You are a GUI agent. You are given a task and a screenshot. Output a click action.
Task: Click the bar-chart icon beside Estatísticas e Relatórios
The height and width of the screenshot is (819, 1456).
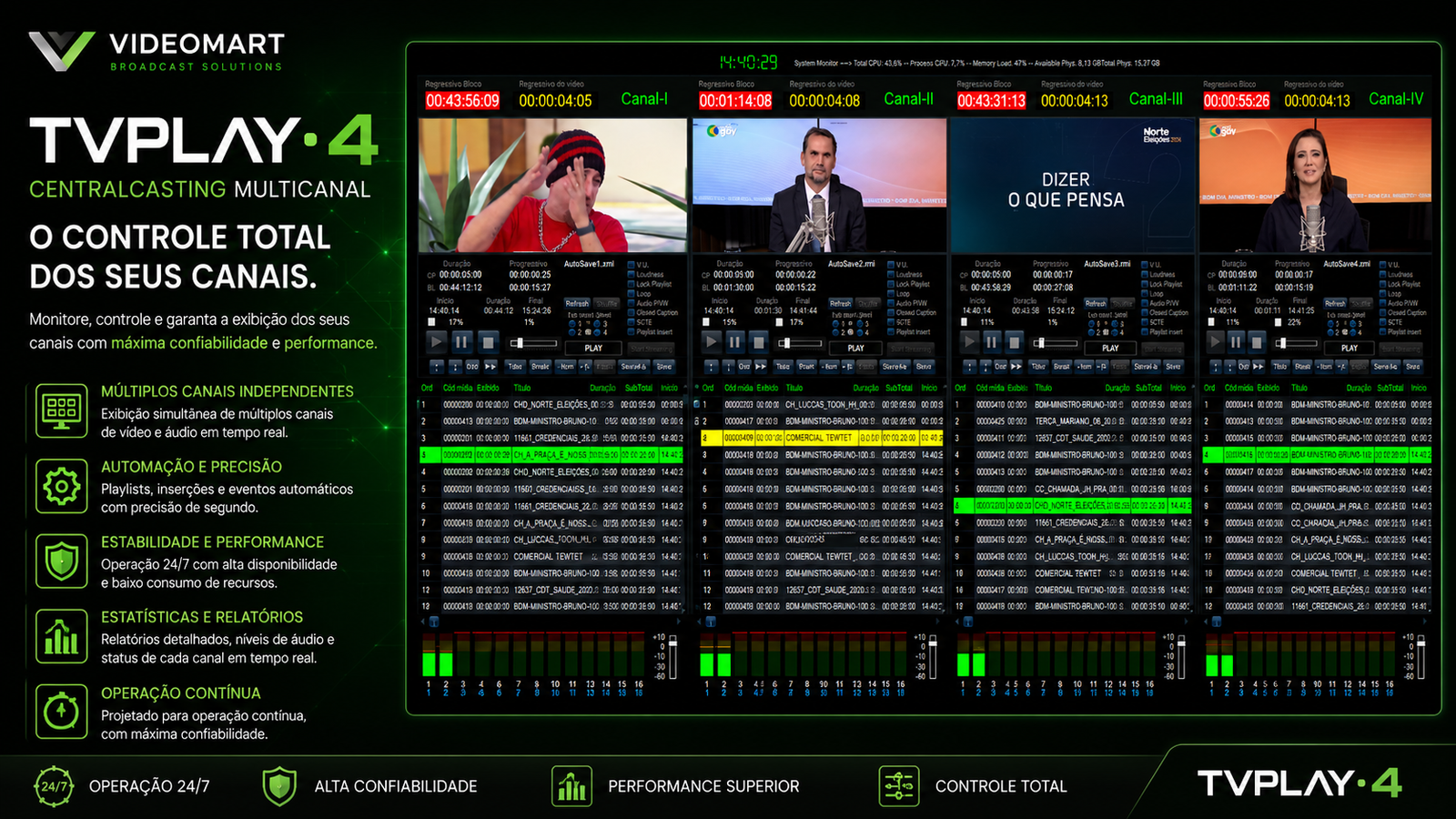click(x=61, y=636)
